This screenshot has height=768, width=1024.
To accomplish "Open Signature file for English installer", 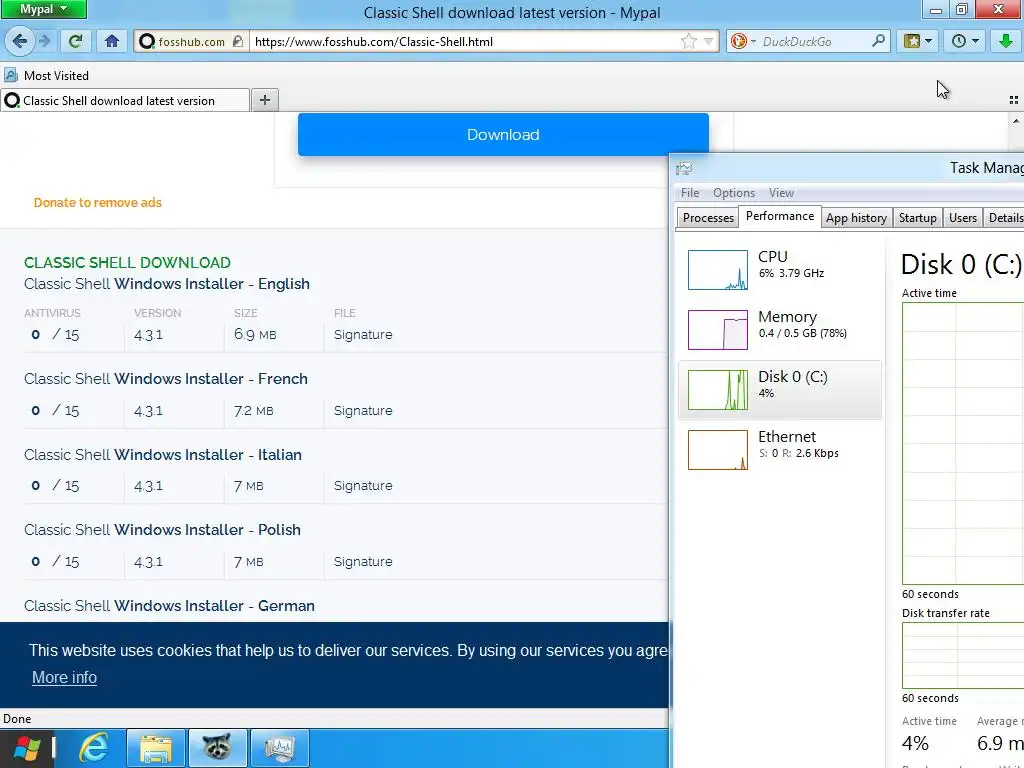I will click(363, 334).
